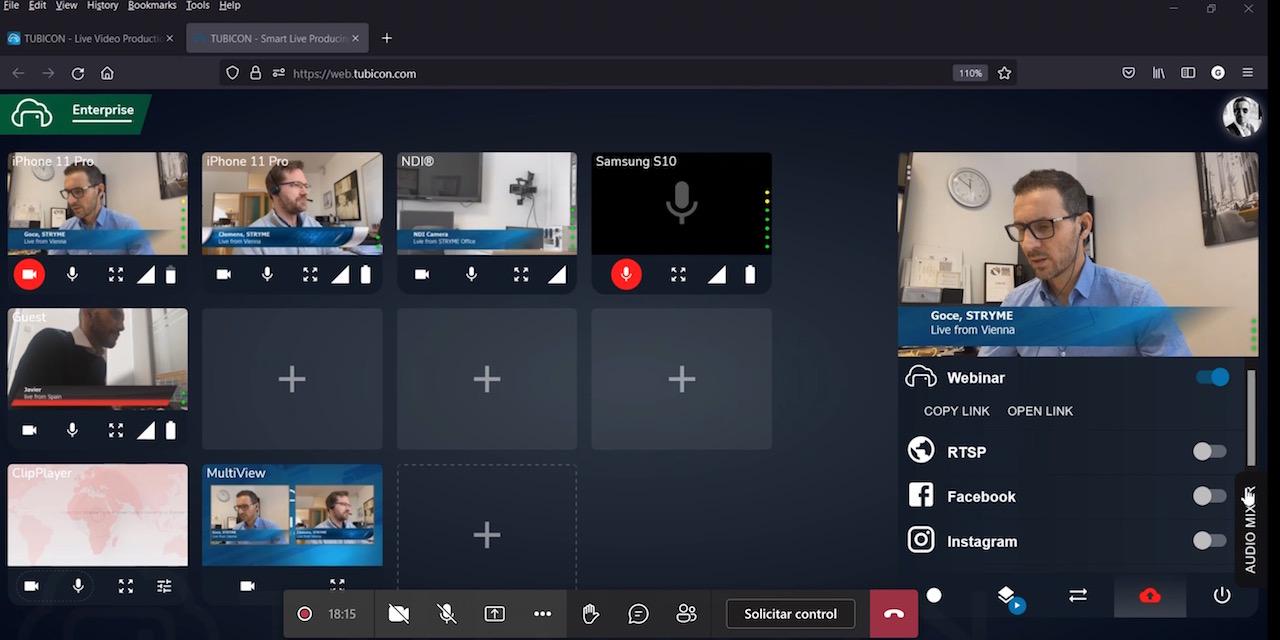
Task: Expand the Samsung S10 tile to fullscreen
Action: pyautogui.click(x=678, y=274)
